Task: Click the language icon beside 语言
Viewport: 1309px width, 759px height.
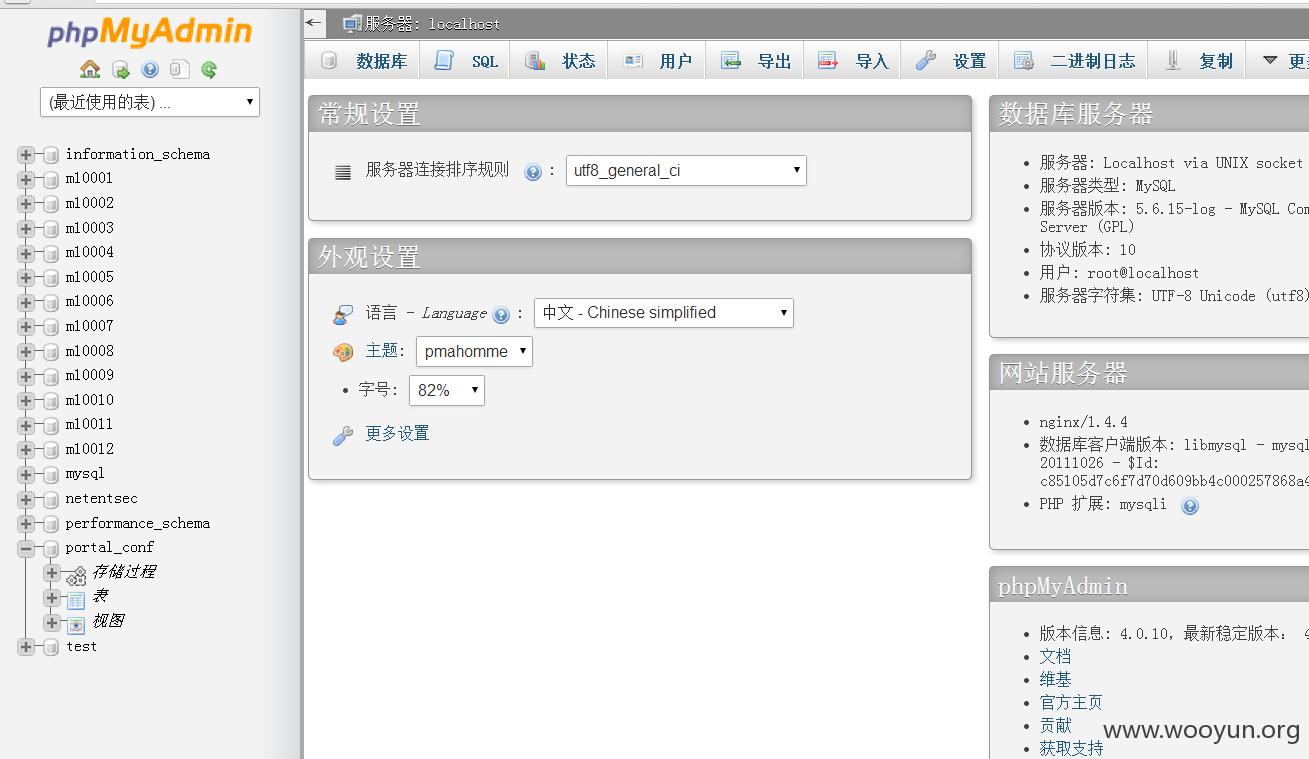Action: pyautogui.click(x=343, y=315)
